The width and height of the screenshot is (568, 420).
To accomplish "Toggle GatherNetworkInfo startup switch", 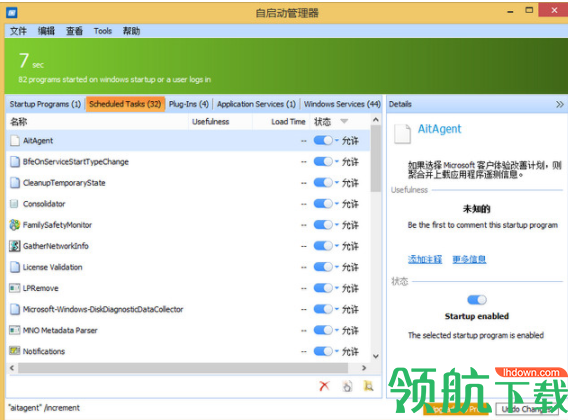I will (x=323, y=246).
